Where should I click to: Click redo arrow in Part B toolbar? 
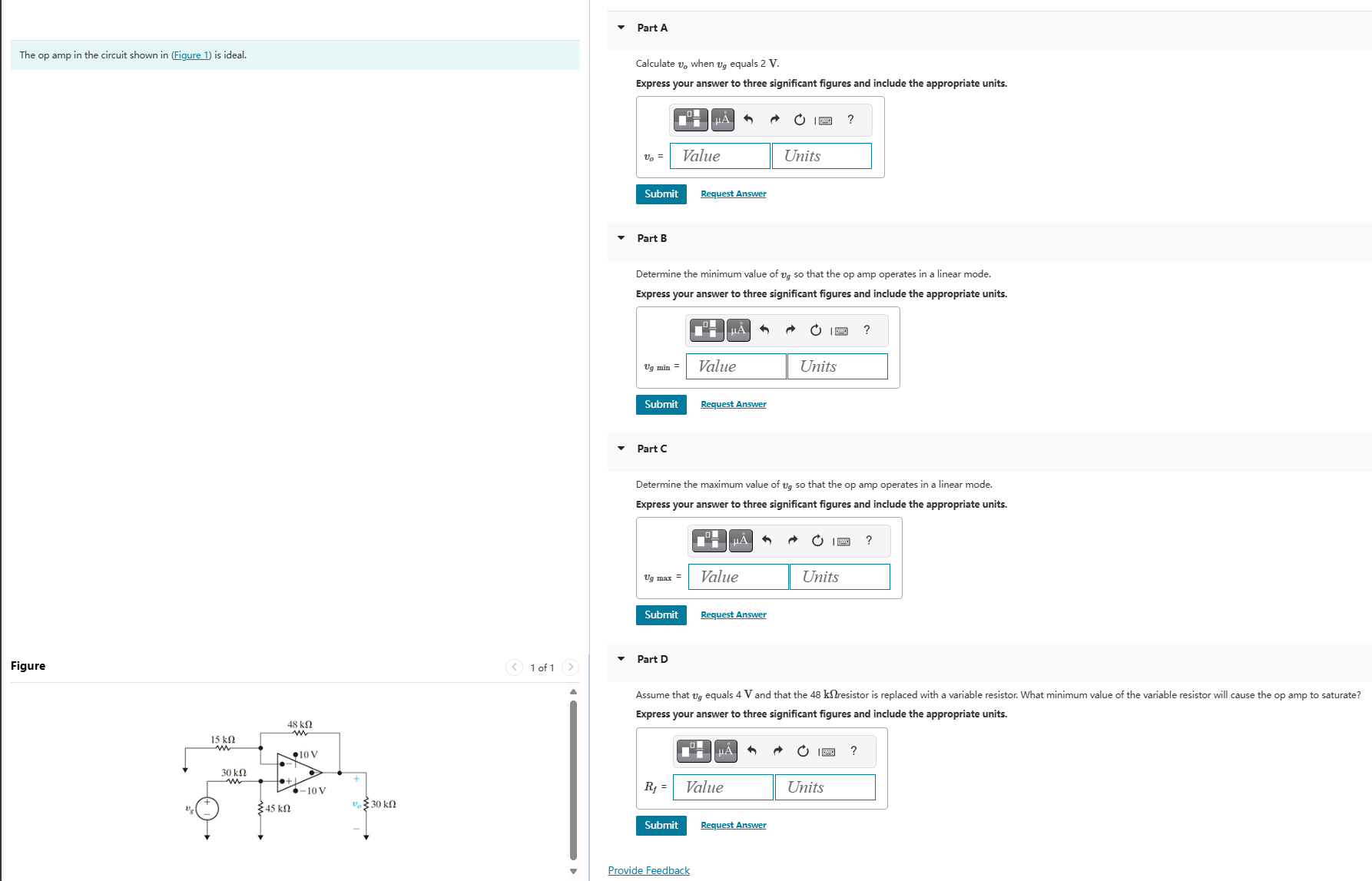pyautogui.click(x=790, y=330)
